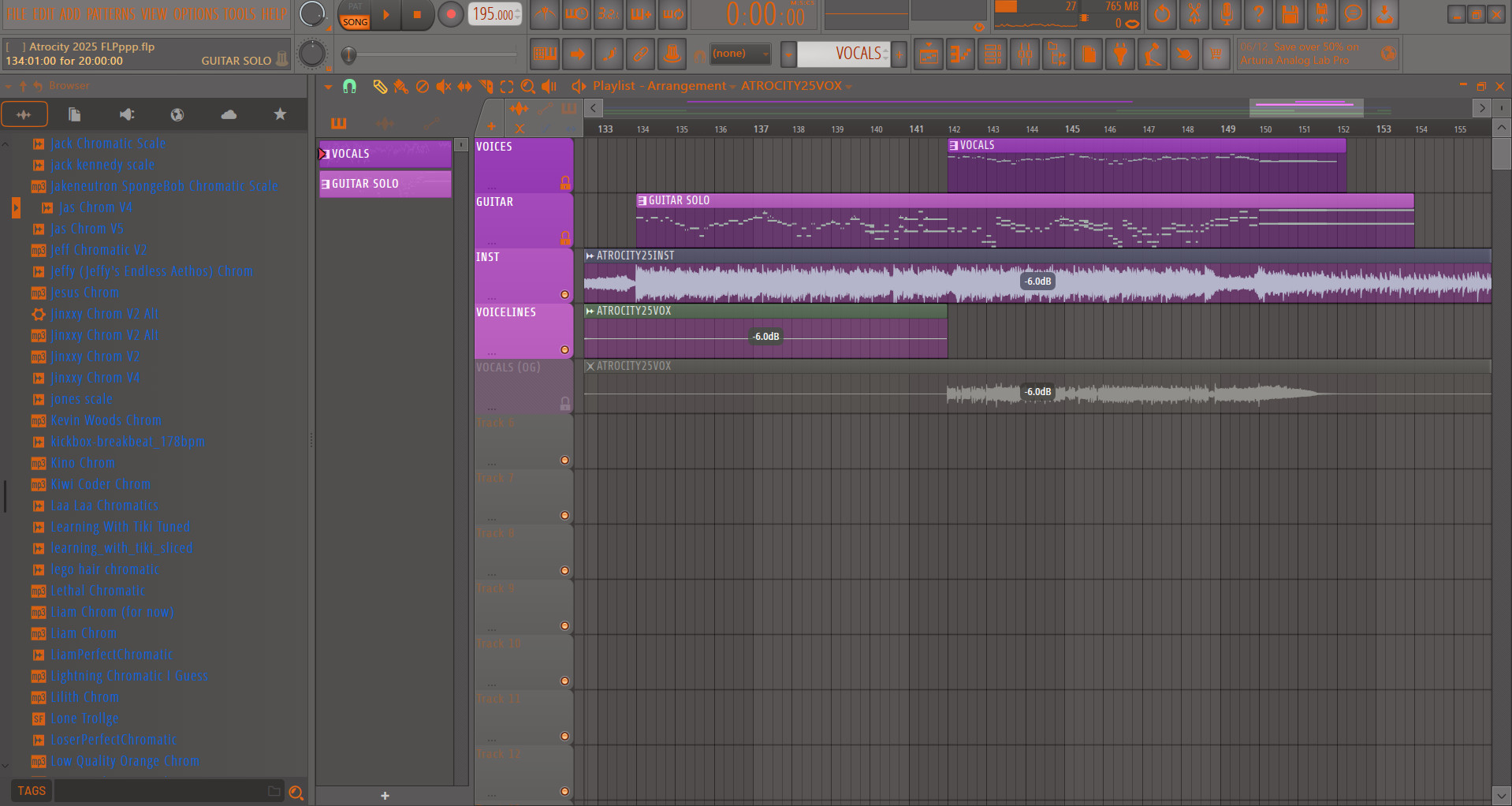Open the (none) pattern selector dropdown
This screenshot has width=1512, height=806.
pos(739,54)
